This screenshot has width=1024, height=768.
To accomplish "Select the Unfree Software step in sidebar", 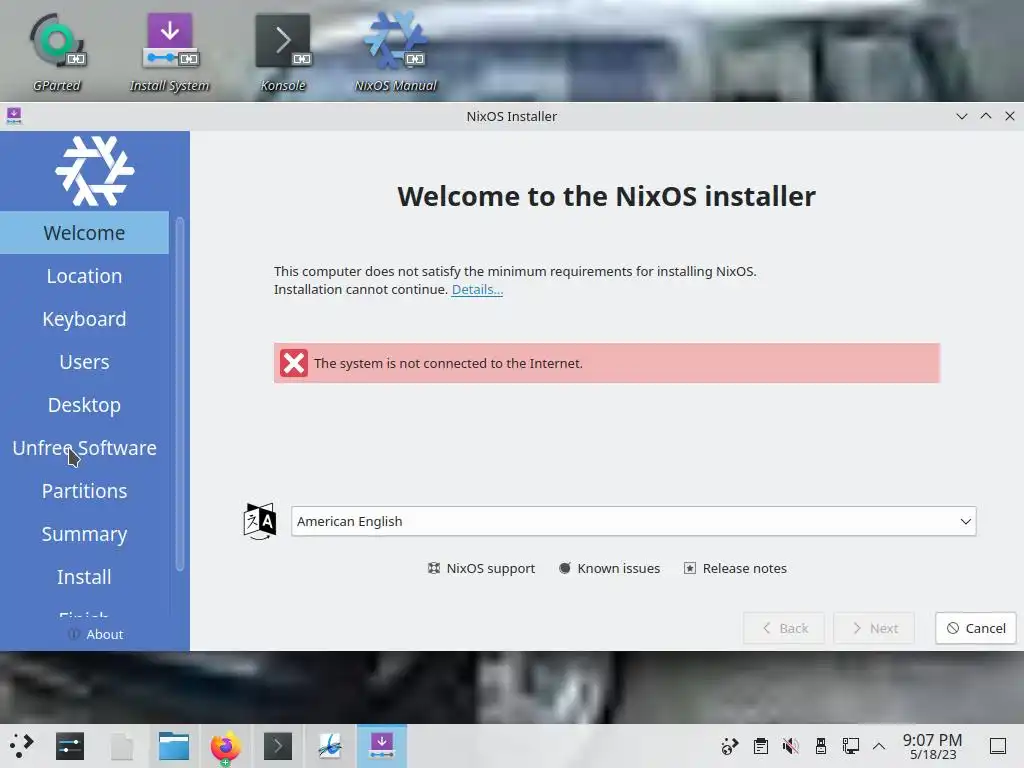I will pos(84,448).
